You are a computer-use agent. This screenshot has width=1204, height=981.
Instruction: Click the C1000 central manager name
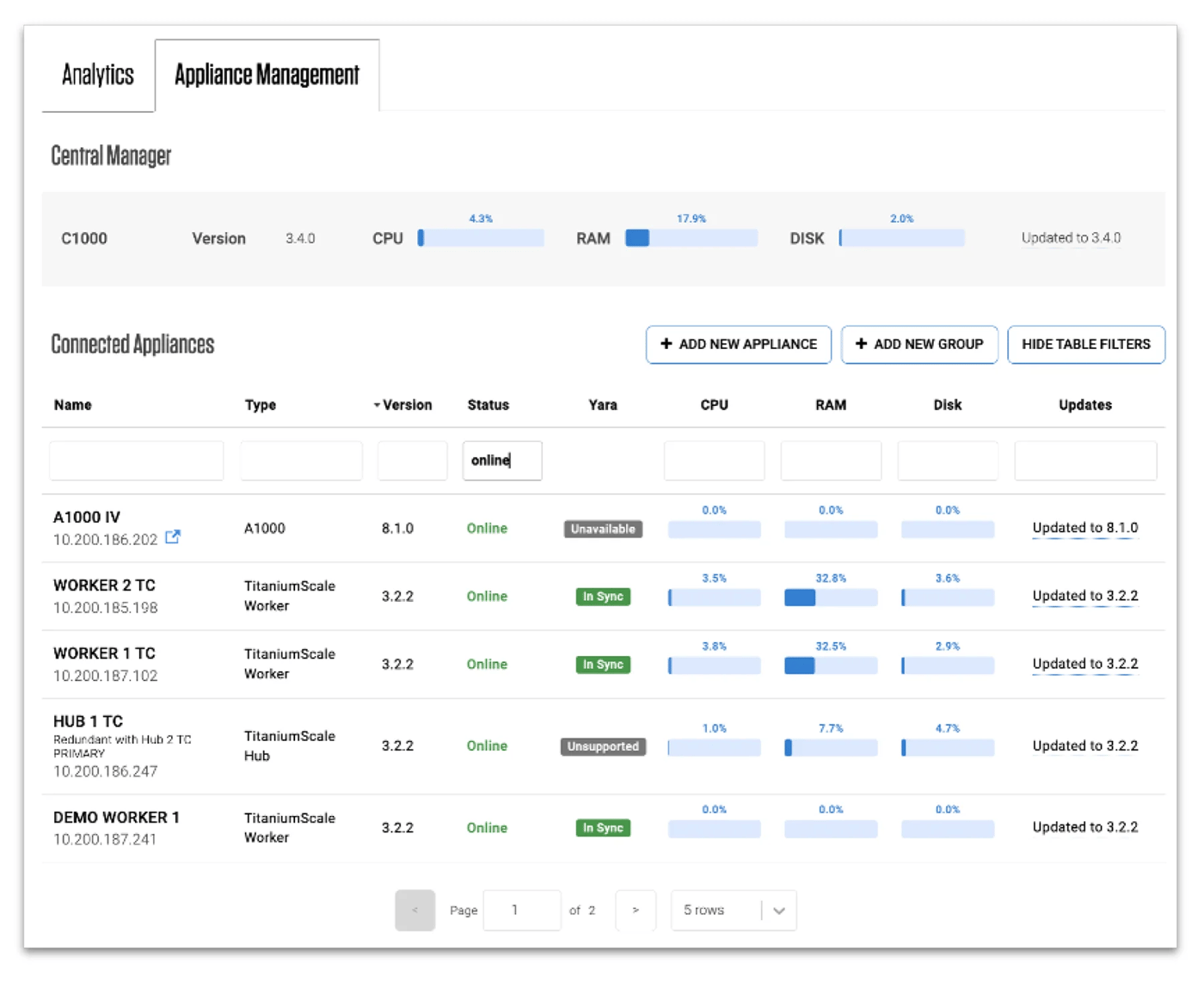pyautogui.click(x=84, y=239)
